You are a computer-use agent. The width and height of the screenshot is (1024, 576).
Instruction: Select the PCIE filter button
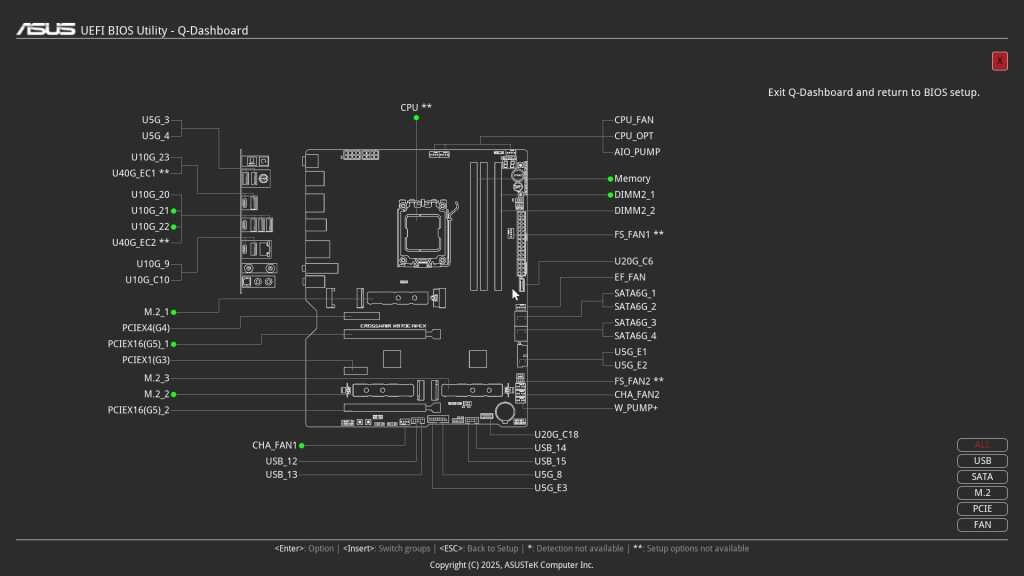tap(982, 509)
